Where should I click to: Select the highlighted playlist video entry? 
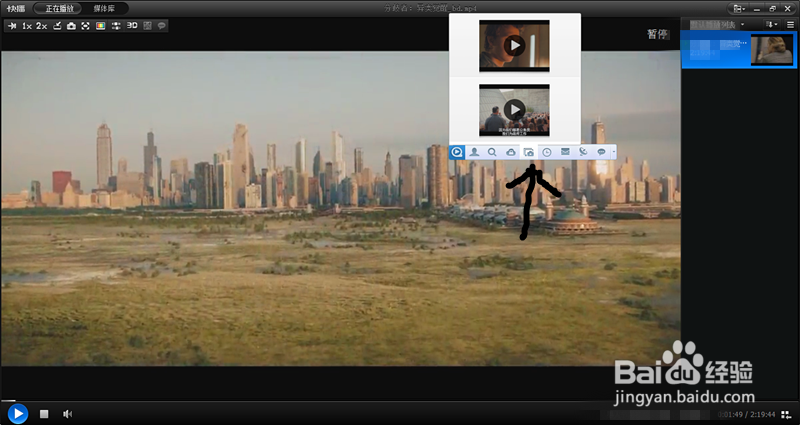click(739, 49)
